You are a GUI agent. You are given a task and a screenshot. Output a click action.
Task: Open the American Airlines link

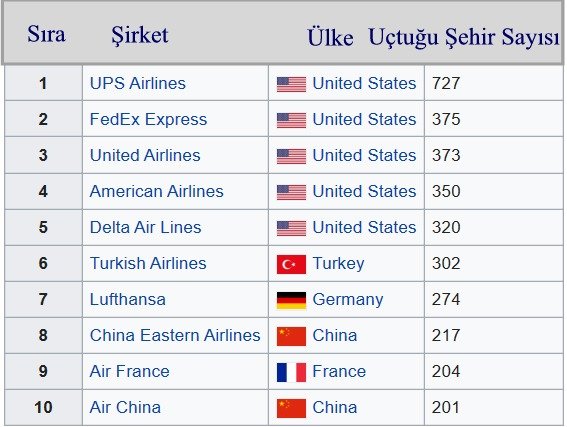coord(157,191)
